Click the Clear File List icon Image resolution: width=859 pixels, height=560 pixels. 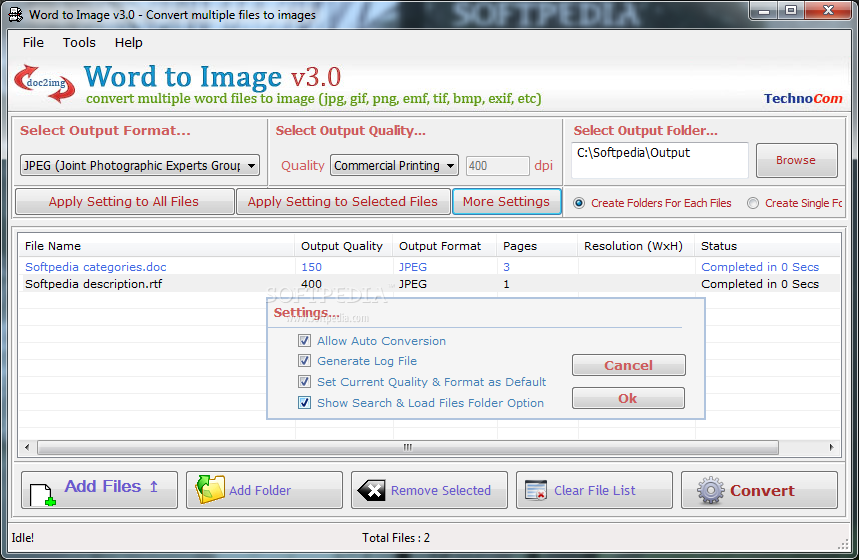[536, 490]
